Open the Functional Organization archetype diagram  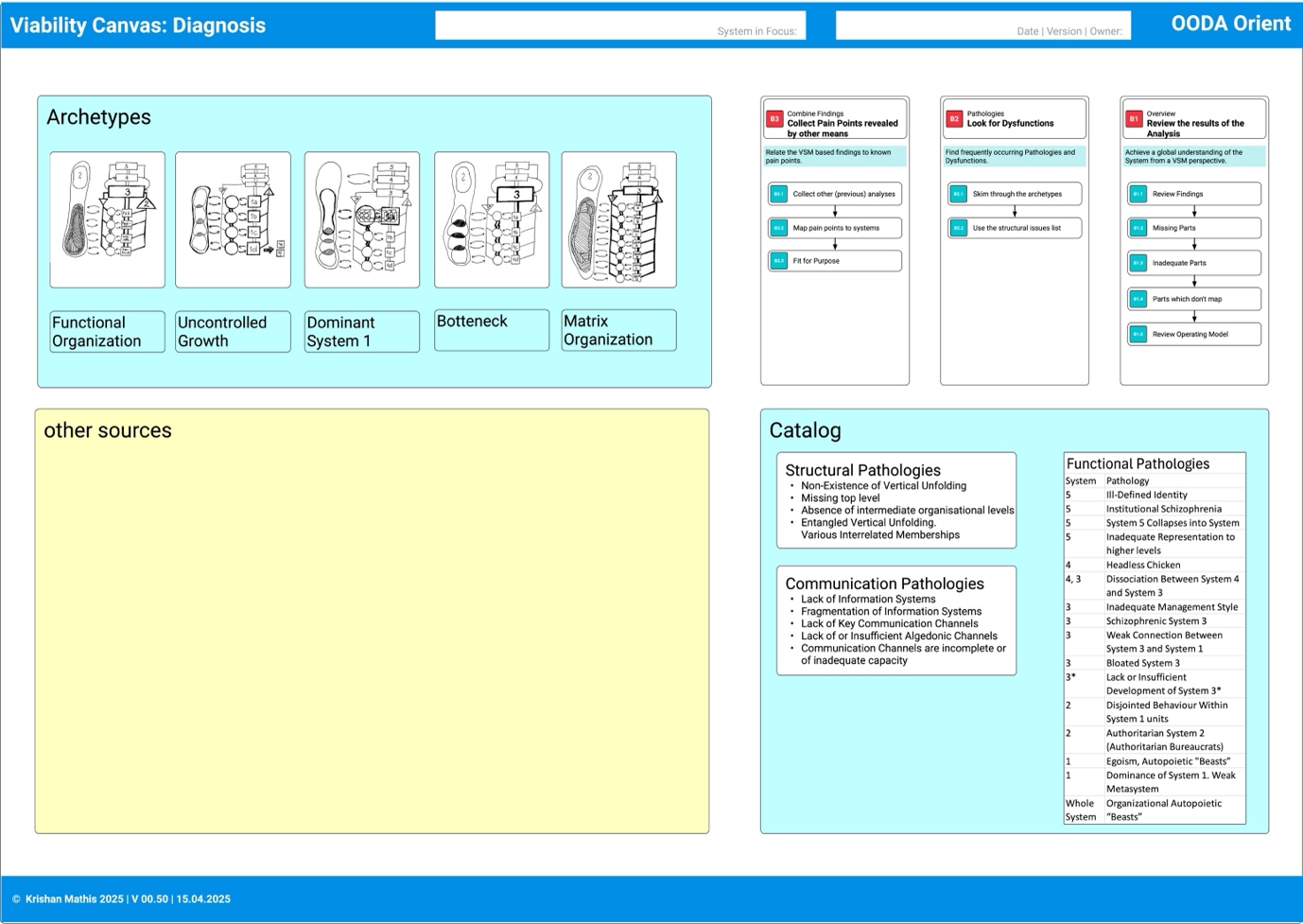tap(107, 219)
